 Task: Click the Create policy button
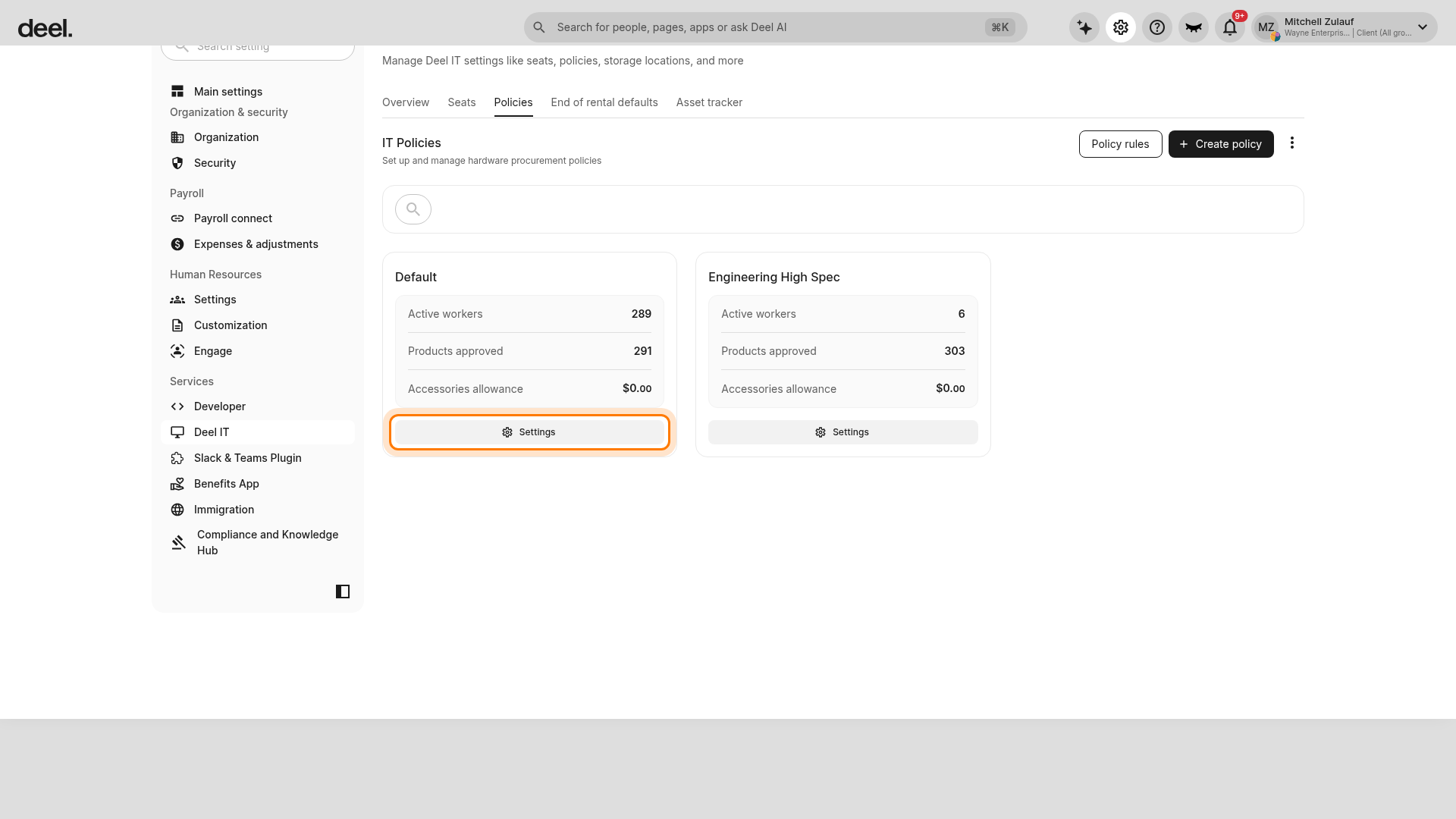[x=1221, y=144]
